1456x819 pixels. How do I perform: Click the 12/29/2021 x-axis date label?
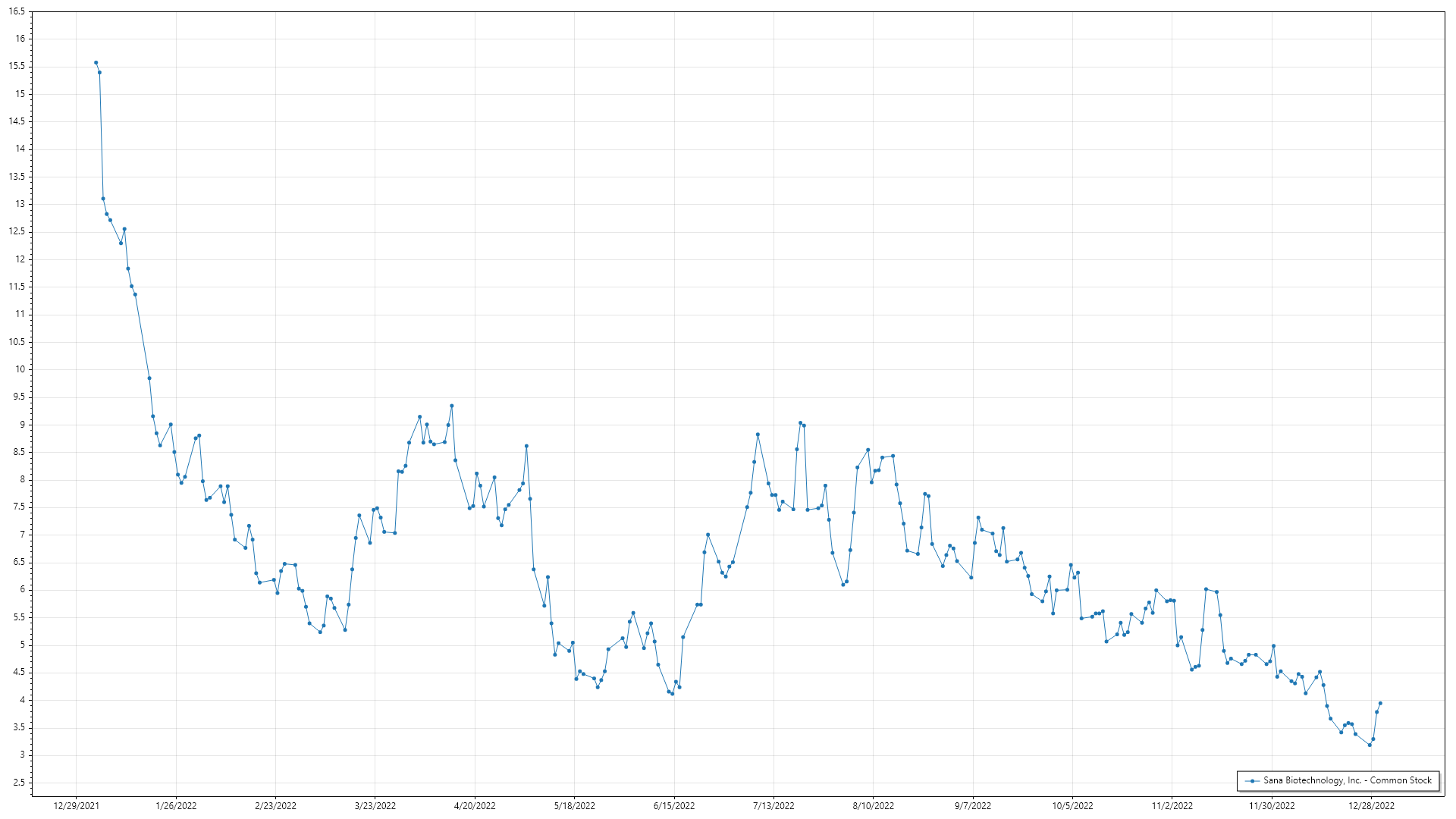pos(76,806)
